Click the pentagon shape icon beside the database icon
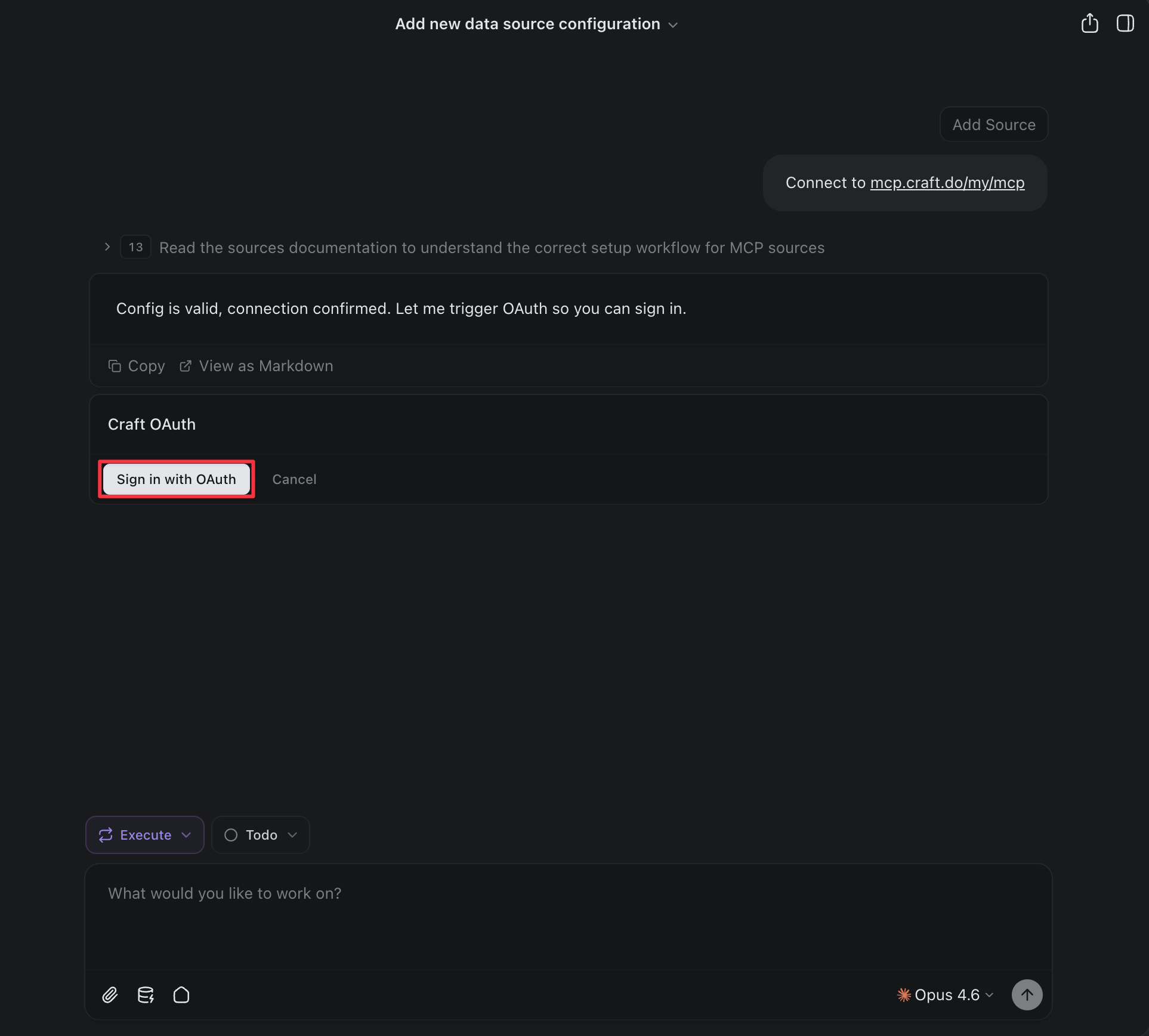 pyautogui.click(x=181, y=994)
